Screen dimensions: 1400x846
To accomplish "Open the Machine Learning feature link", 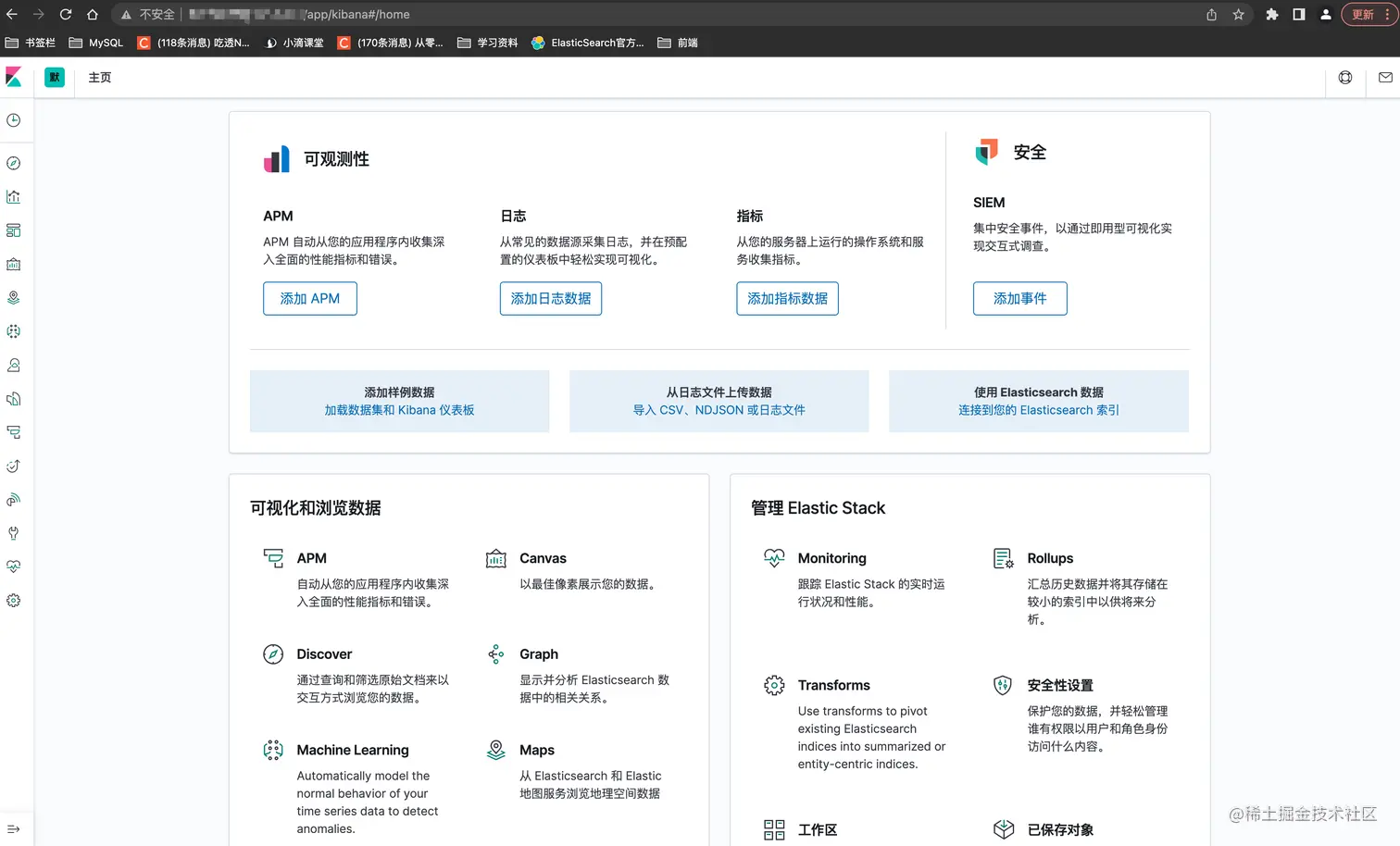I will click(x=353, y=750).
